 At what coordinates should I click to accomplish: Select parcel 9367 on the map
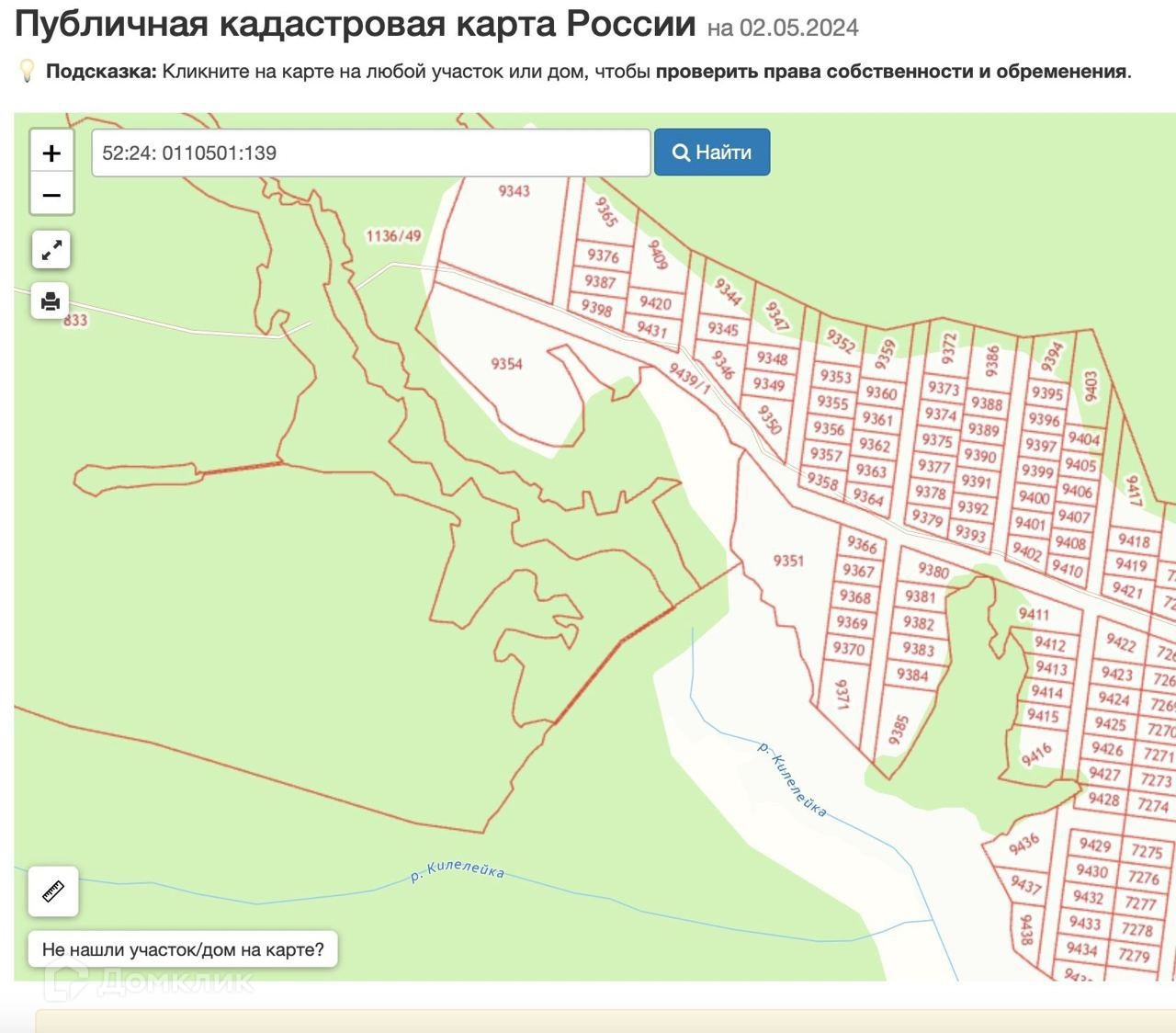858,571
